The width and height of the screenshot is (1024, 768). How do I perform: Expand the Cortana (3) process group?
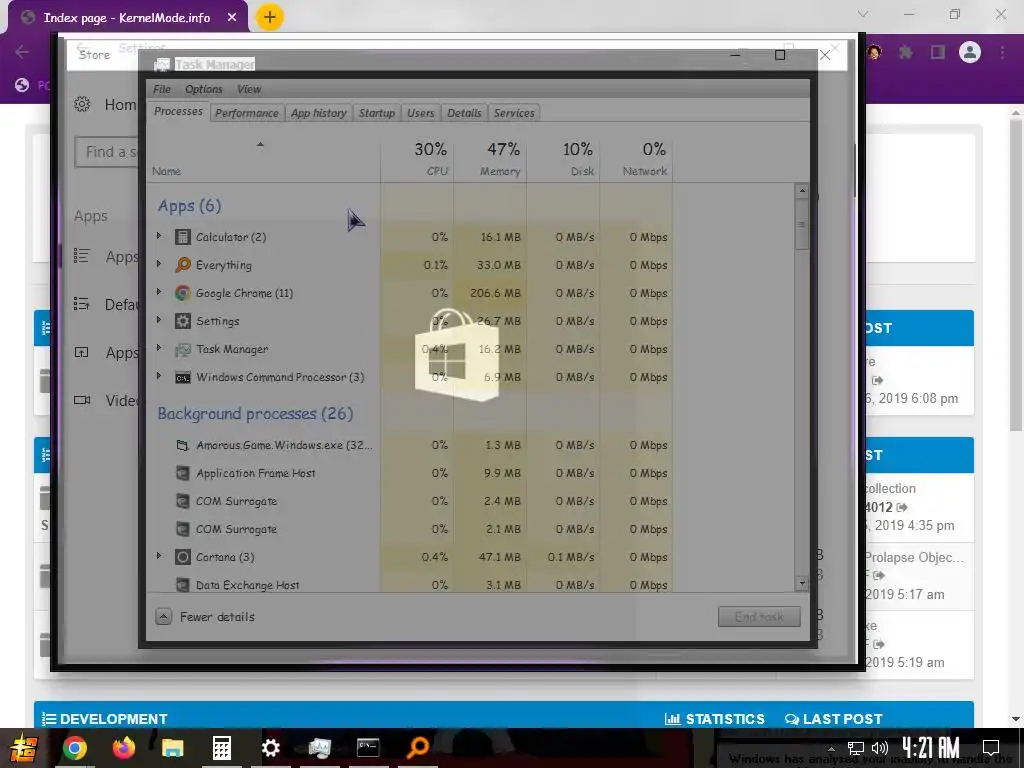159,556
